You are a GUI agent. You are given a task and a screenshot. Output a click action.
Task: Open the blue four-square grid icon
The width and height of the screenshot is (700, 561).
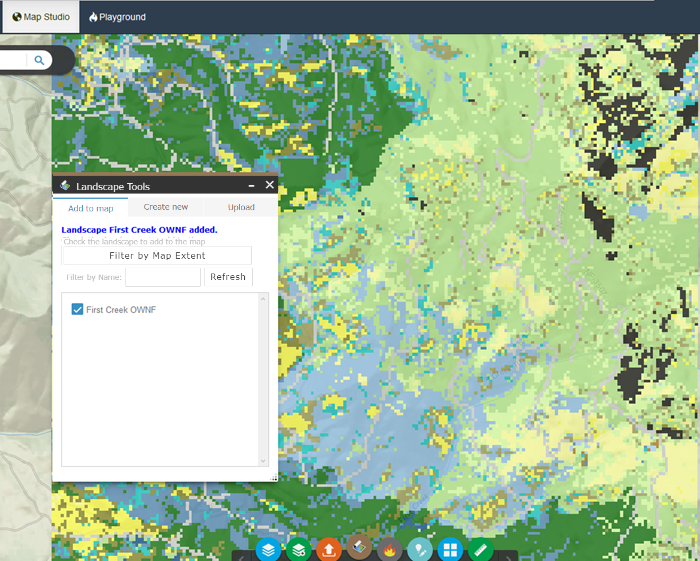tap(451, 550)
